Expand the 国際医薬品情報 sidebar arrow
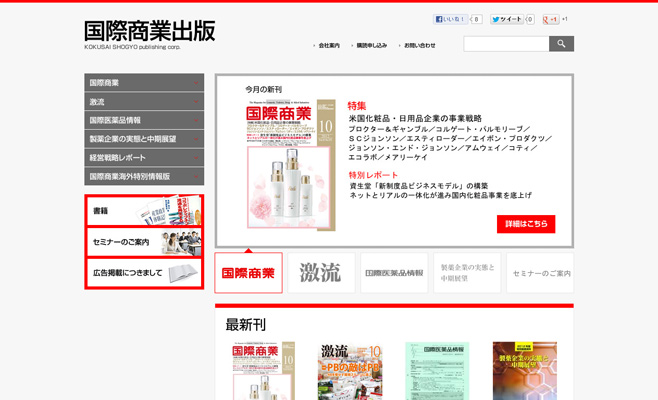 tap(196, 120)
